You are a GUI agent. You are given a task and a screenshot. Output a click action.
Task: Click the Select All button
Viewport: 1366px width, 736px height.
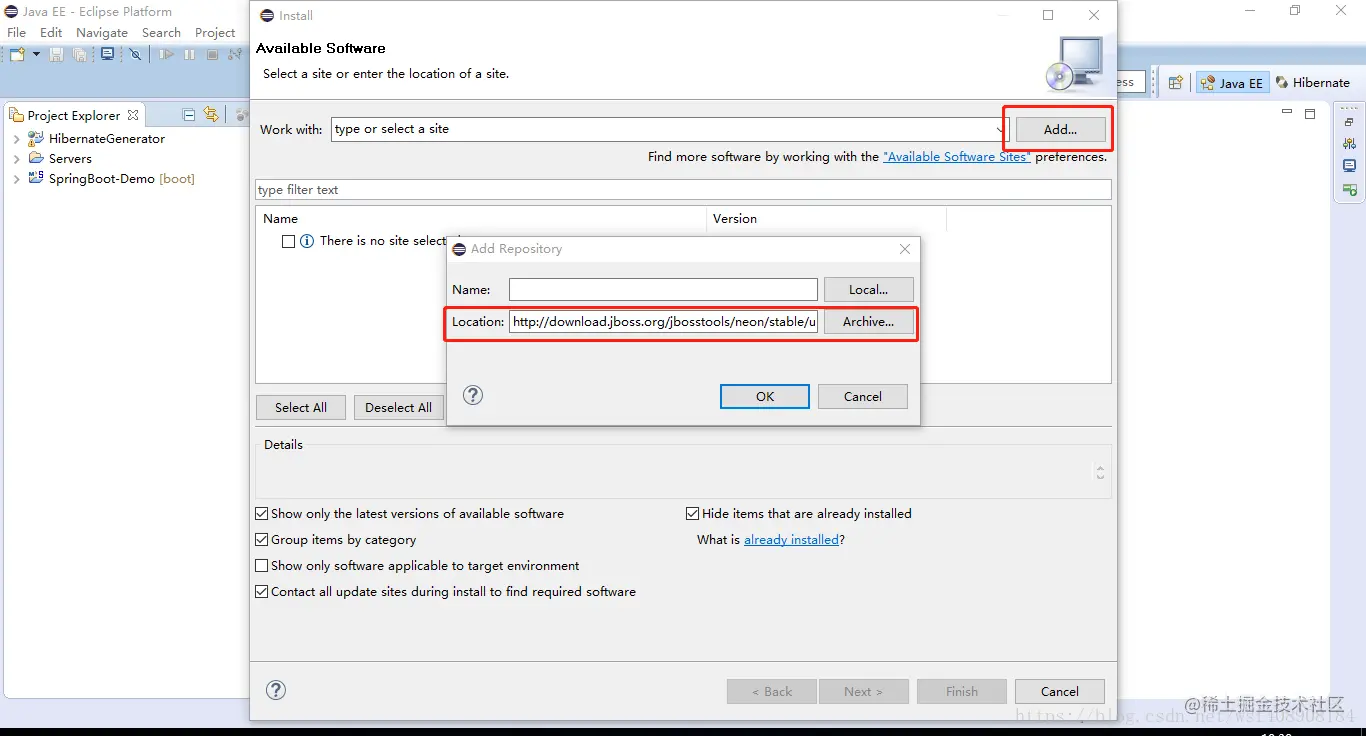tap(301, 407)
